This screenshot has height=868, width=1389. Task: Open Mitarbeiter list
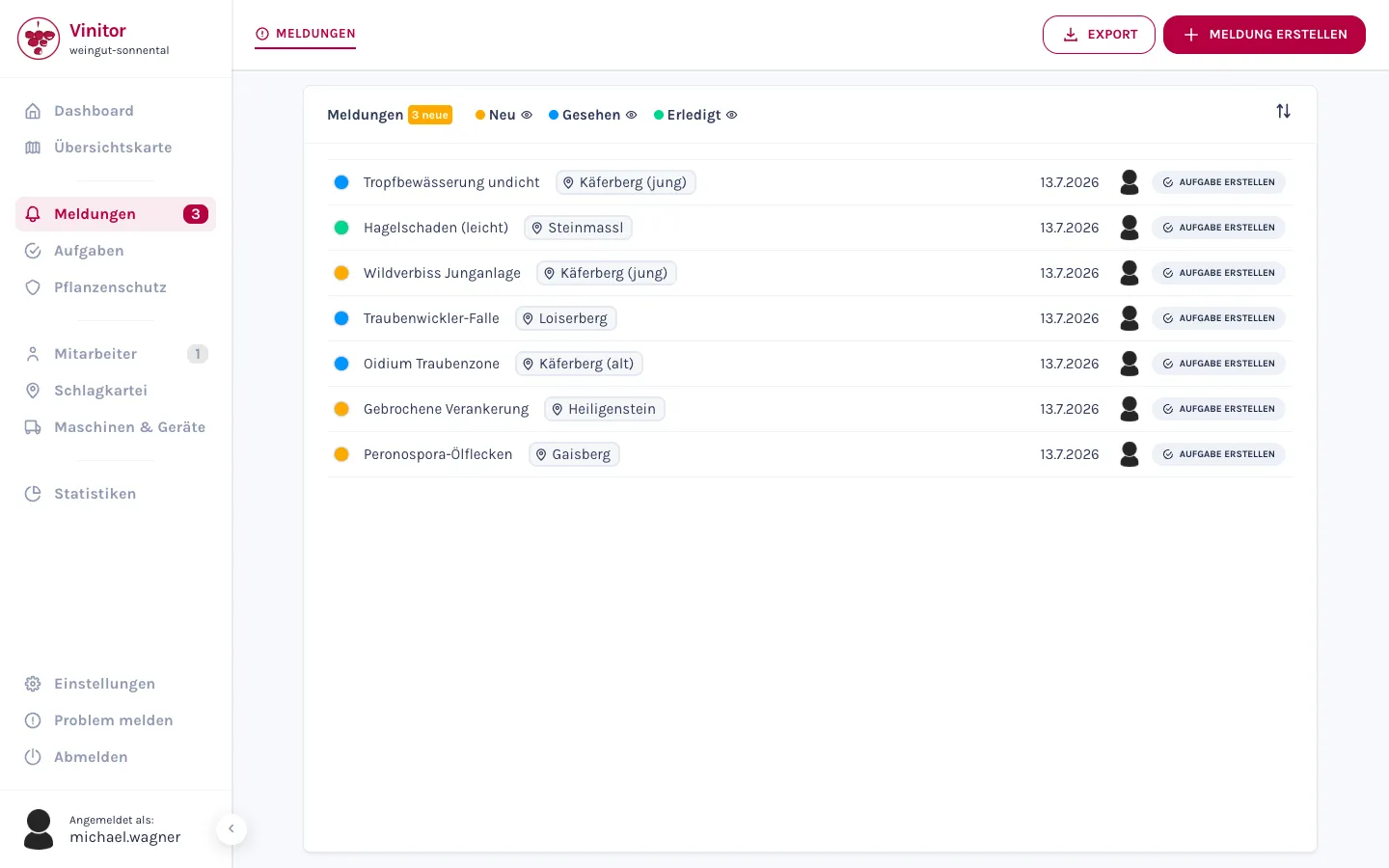tap(116, 354)
